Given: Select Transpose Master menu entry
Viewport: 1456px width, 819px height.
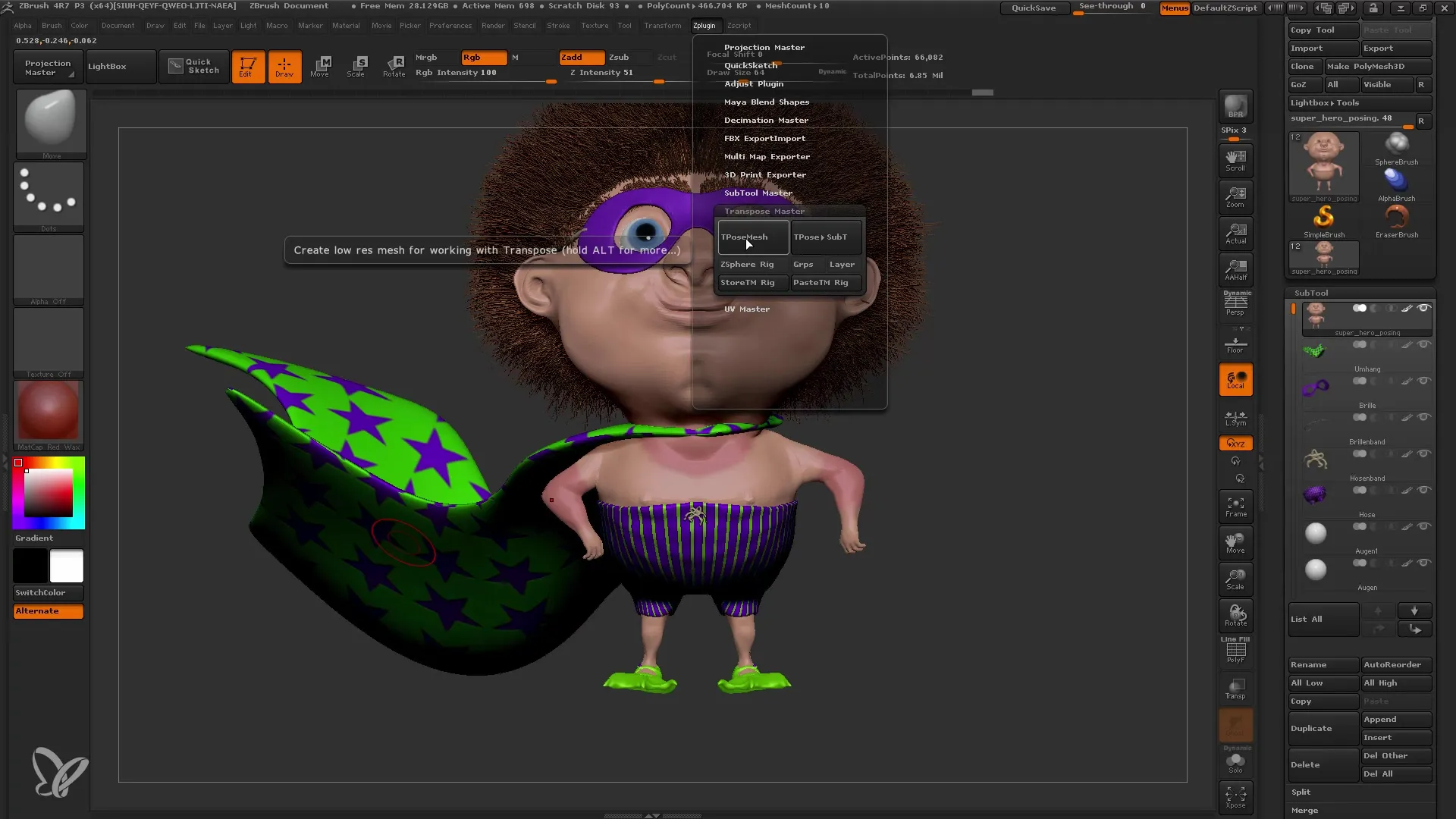Looking at the screenshot, I should [x=764, y=211].
